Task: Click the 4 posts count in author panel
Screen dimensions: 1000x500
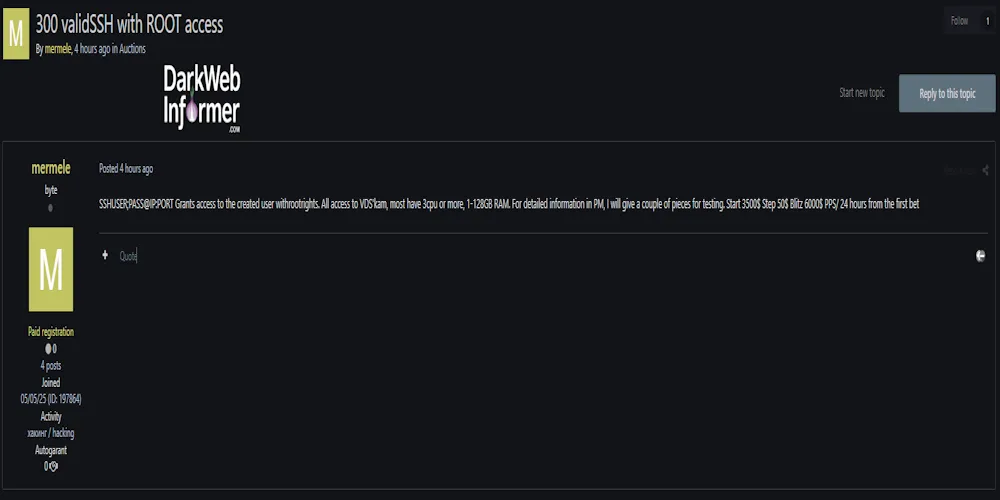Action: click(x=50, y=366)
